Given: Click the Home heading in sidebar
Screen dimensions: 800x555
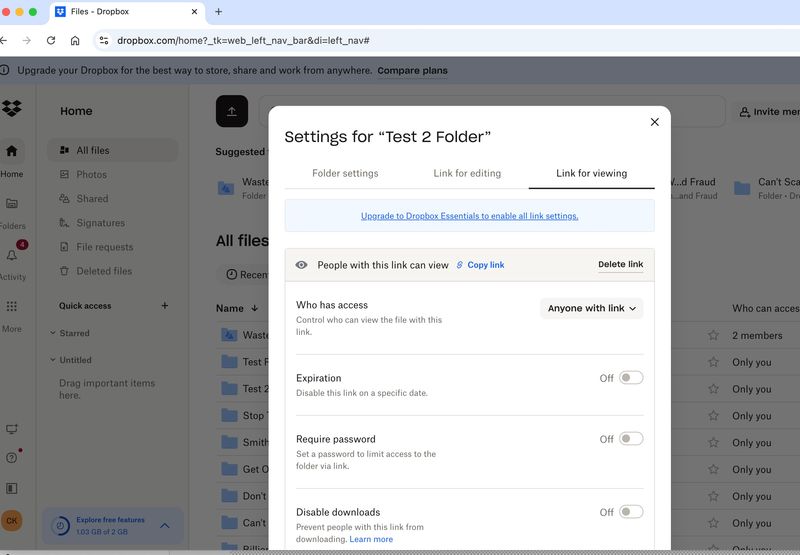Looking at the screenshot, I should pos(76,111).
